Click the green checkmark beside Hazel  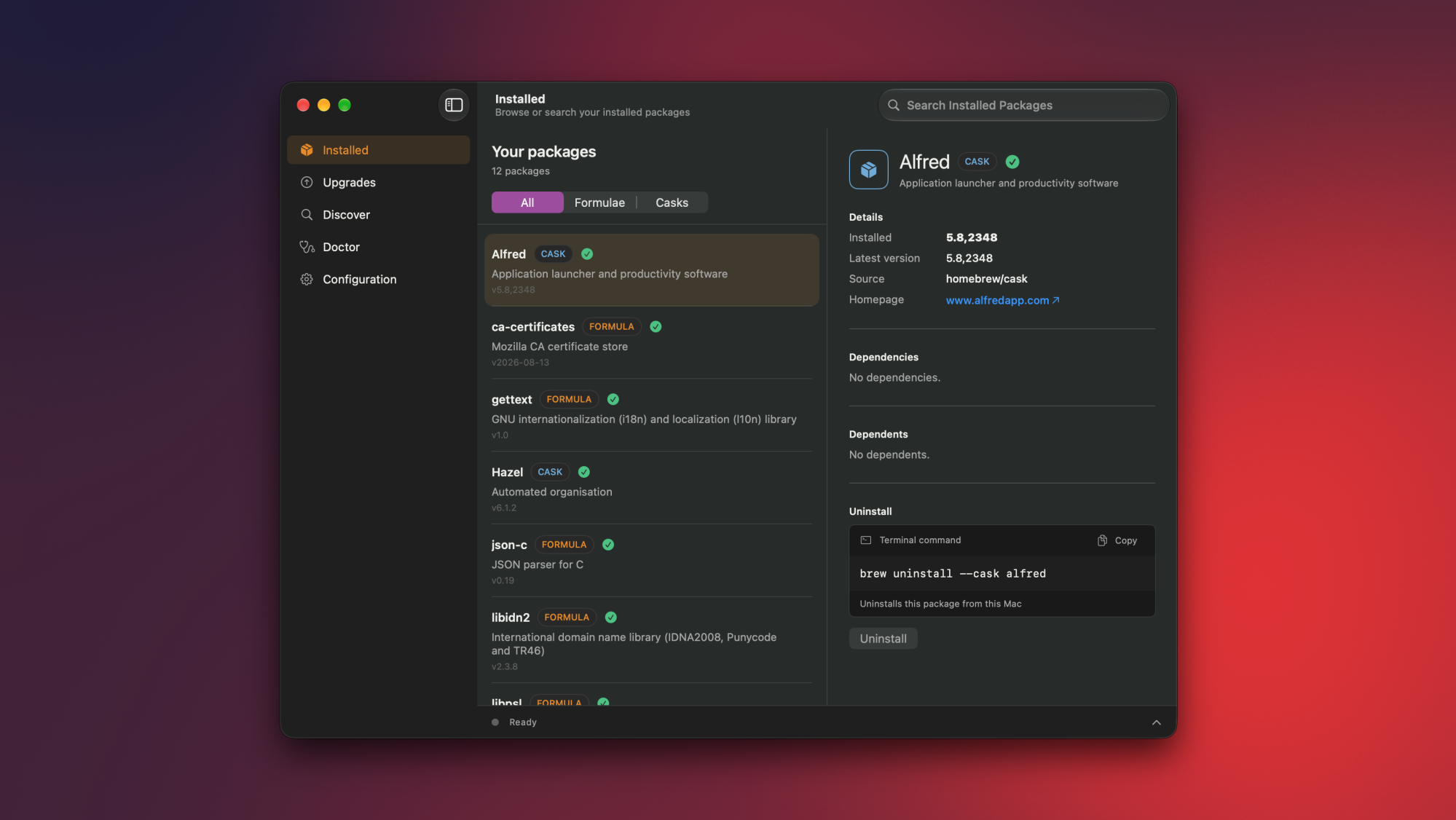click(x=584, y=472)
